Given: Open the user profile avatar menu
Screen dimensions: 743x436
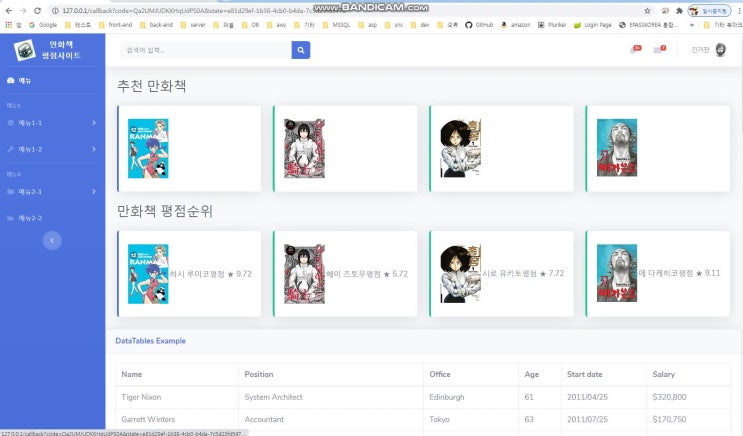Looking at the screenshot, I should (x=720, y=49).
